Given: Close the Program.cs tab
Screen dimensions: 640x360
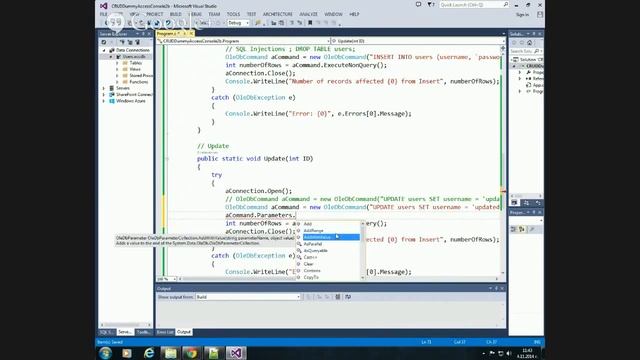Looking at the screenshot, I should (191, 33).
